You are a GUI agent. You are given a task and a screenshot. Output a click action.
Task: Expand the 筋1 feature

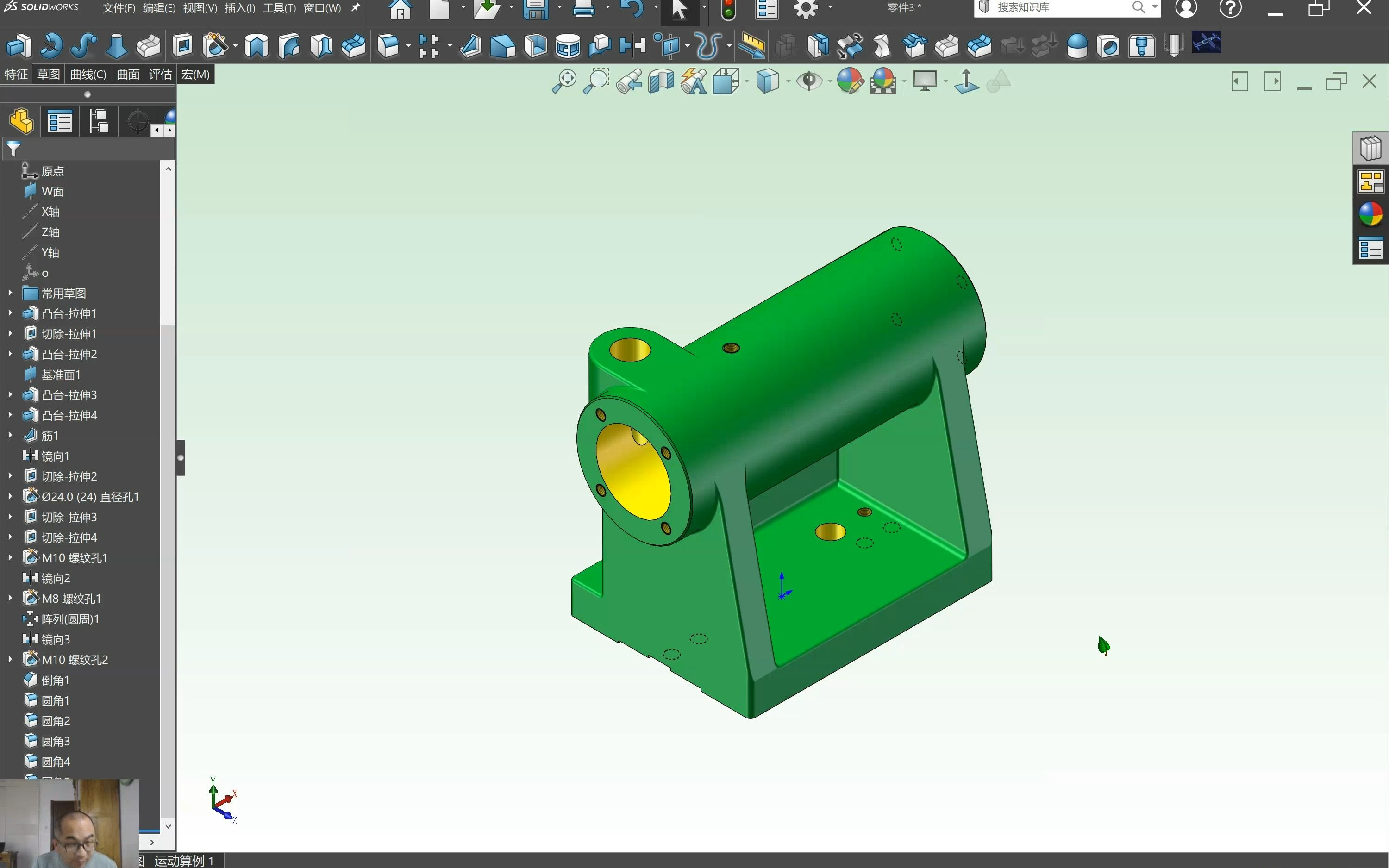pos(10,435)
